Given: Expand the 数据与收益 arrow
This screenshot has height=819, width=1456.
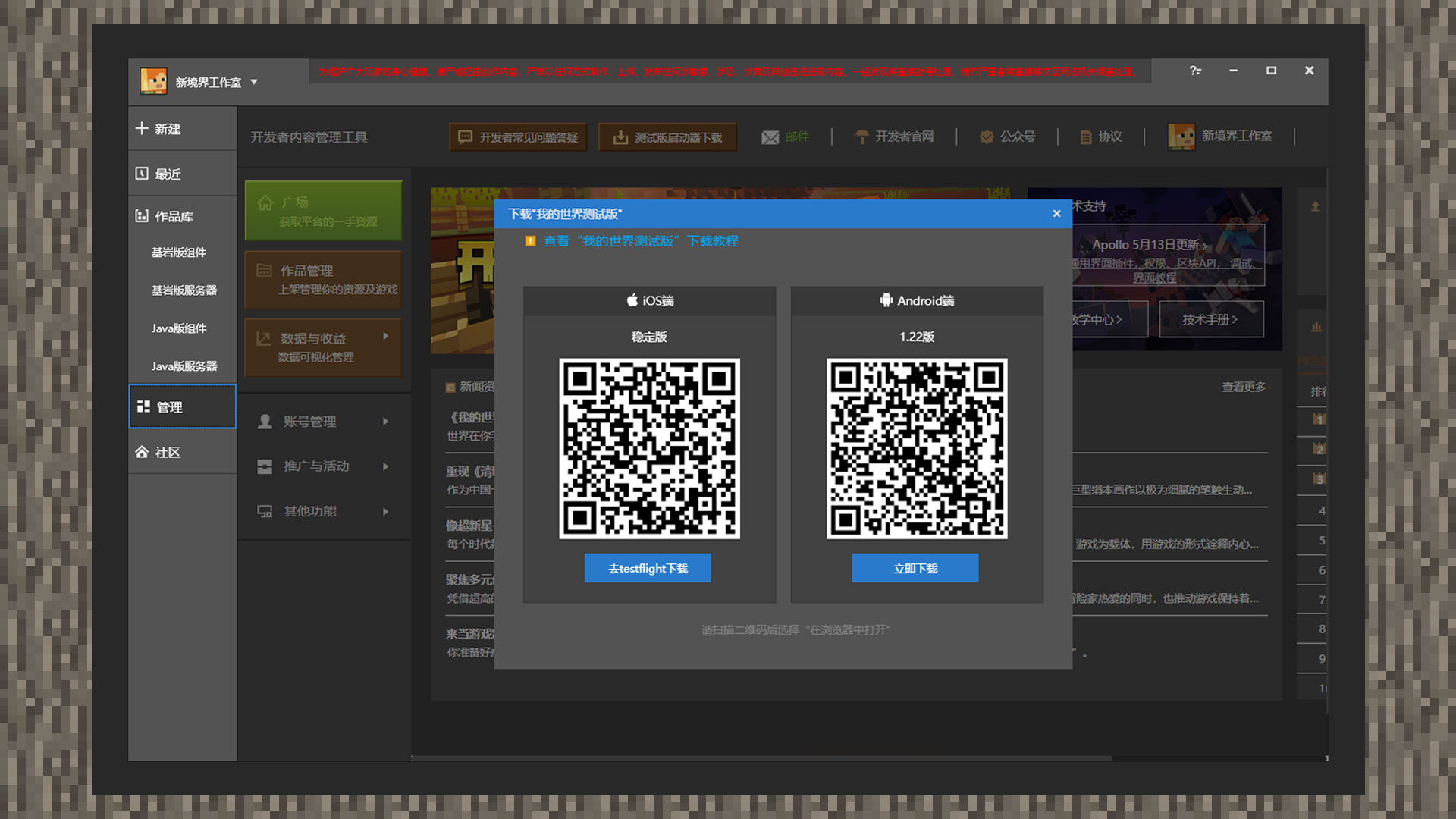Looking at the screenshot, I should 385,336.
